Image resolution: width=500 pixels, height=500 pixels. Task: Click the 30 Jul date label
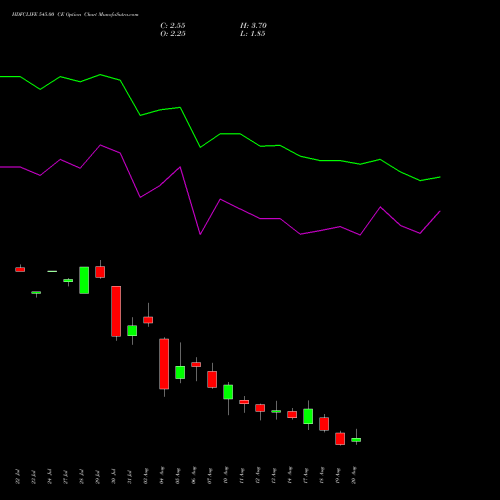pyautogui.click(x=114, y=477)
